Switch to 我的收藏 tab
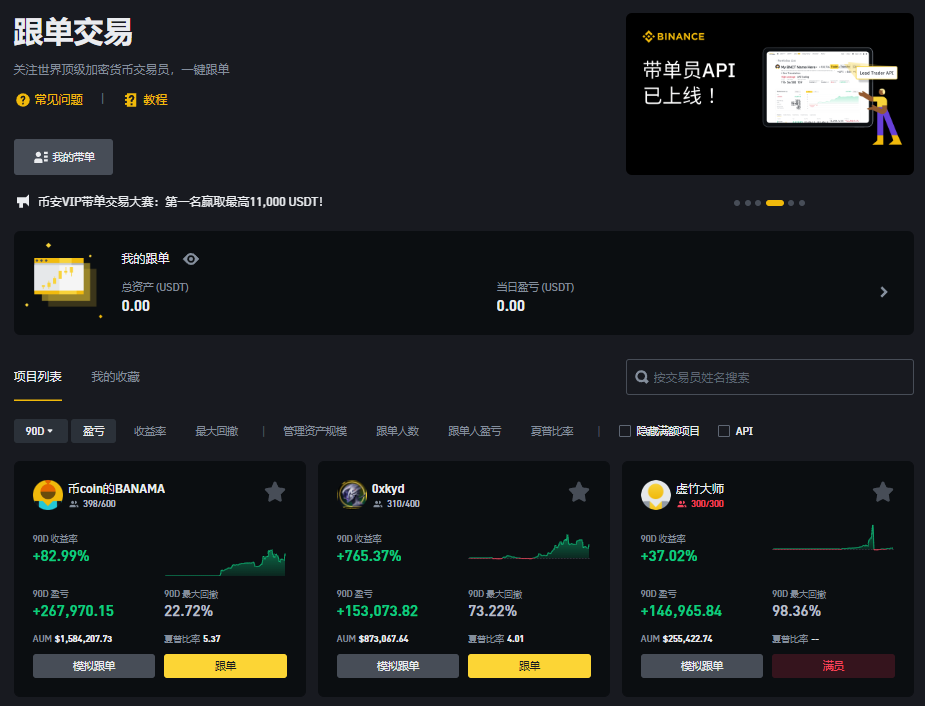This screenshot has height=706, width=925. coord(116,377)
